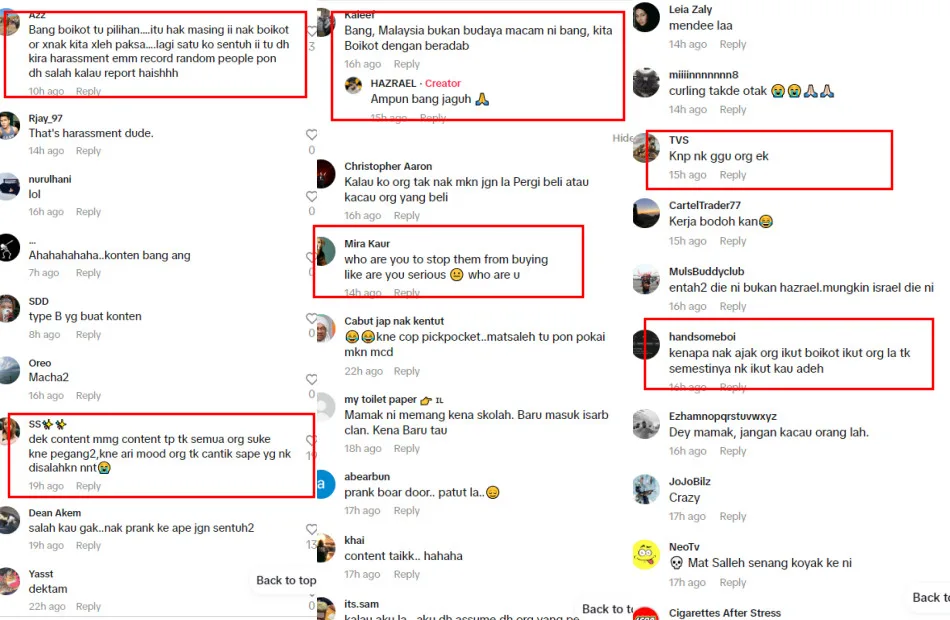Screen dimensions: 950x620
Task: Tap the heart icon next to Dean Akem's comment
Action: coord(311,529)
